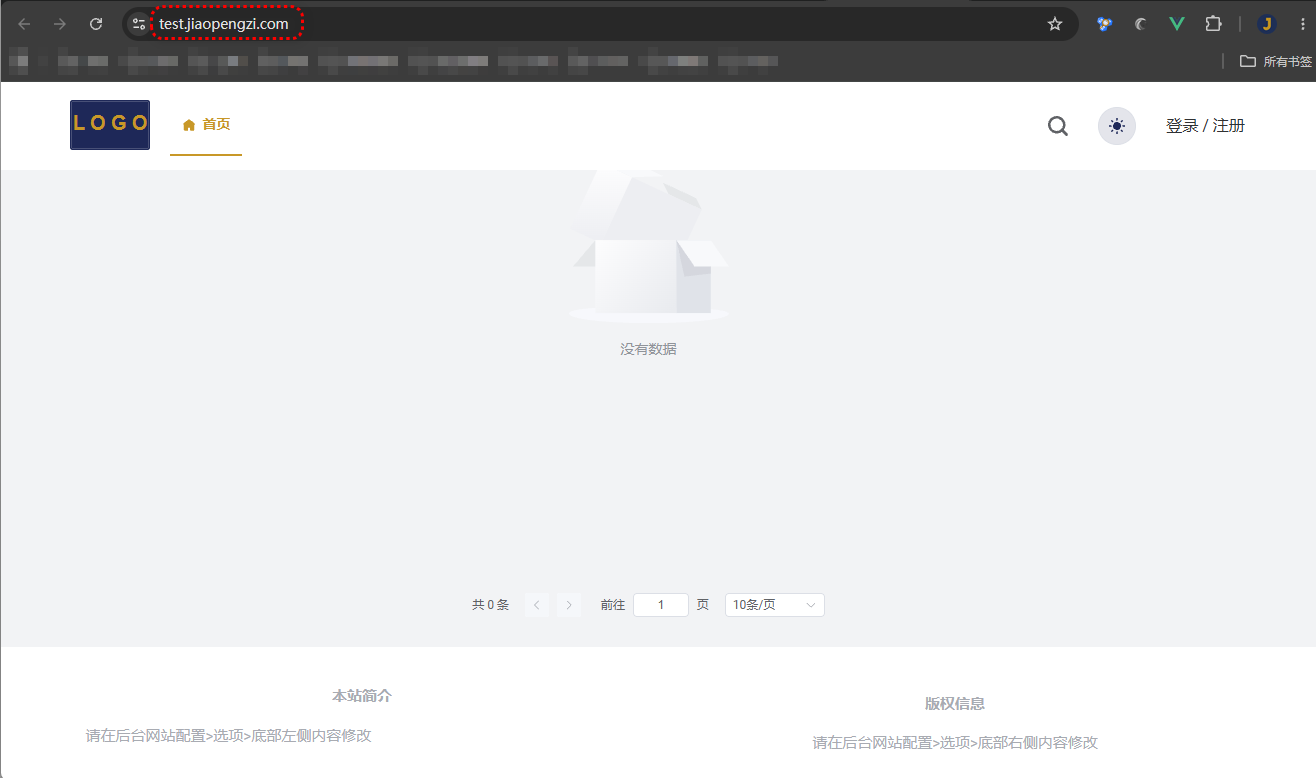Click footer text 请在后台网站配置>选项>底部右侧内容修改
Image resolution: width=1316 pixels, height=778 pixels.
[955, 743]
